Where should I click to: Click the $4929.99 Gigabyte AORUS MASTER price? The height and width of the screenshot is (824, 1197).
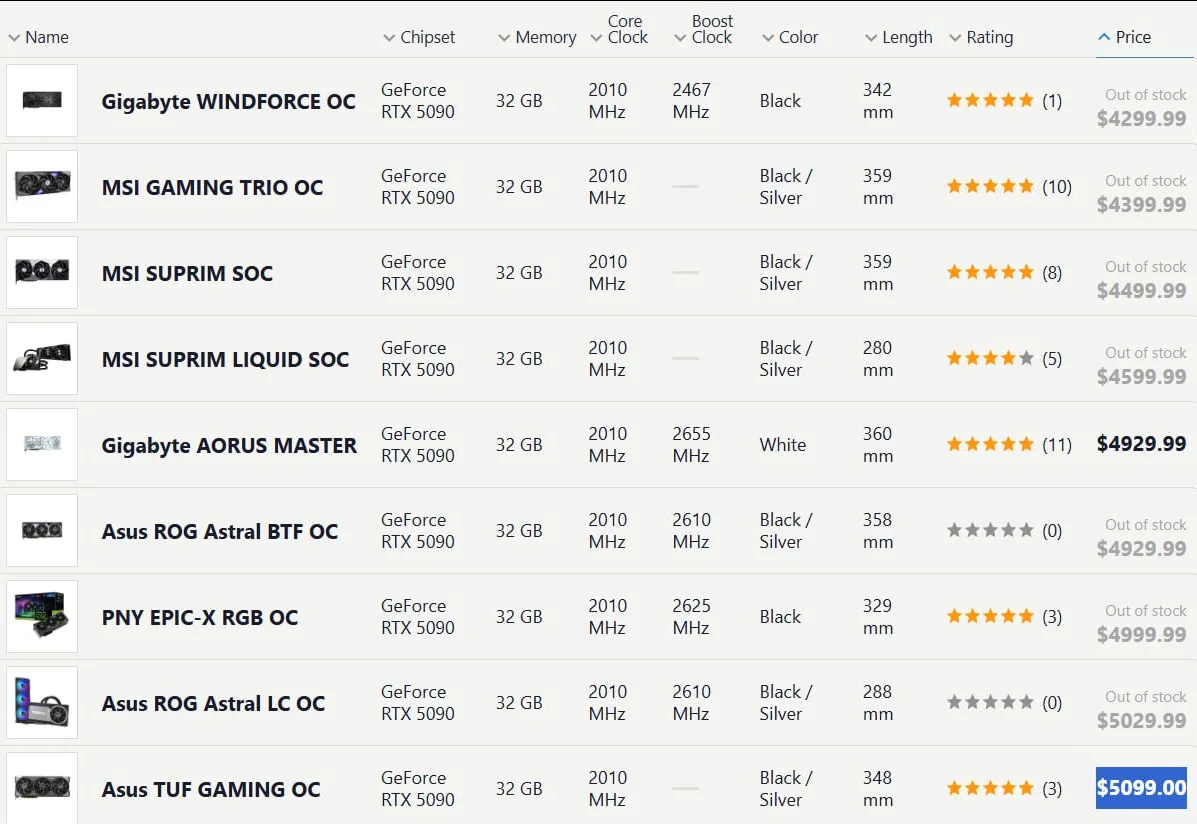tap(1141, 444)
